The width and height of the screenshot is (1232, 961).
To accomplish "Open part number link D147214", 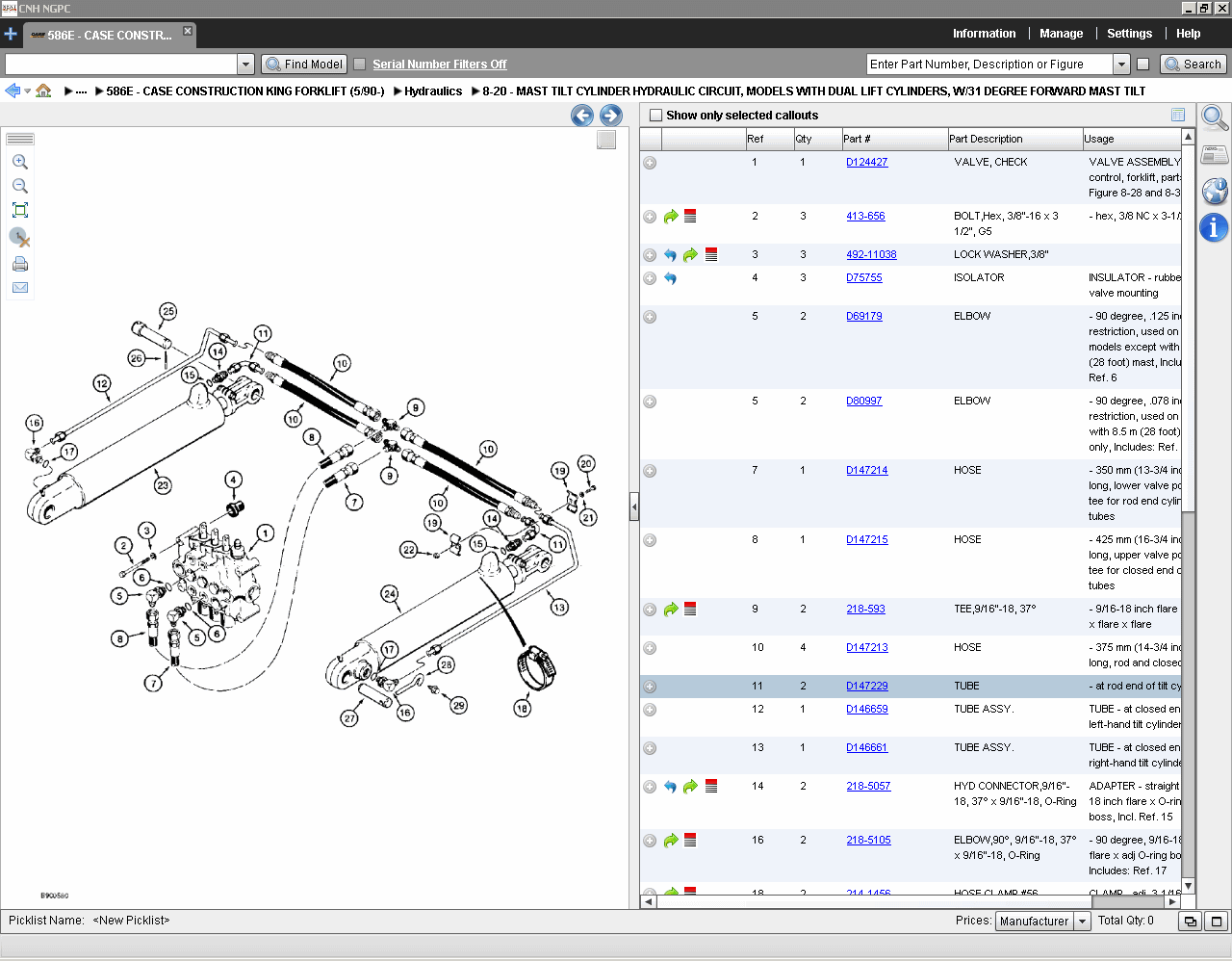I will pyautogui.click(x=866, y=470).
